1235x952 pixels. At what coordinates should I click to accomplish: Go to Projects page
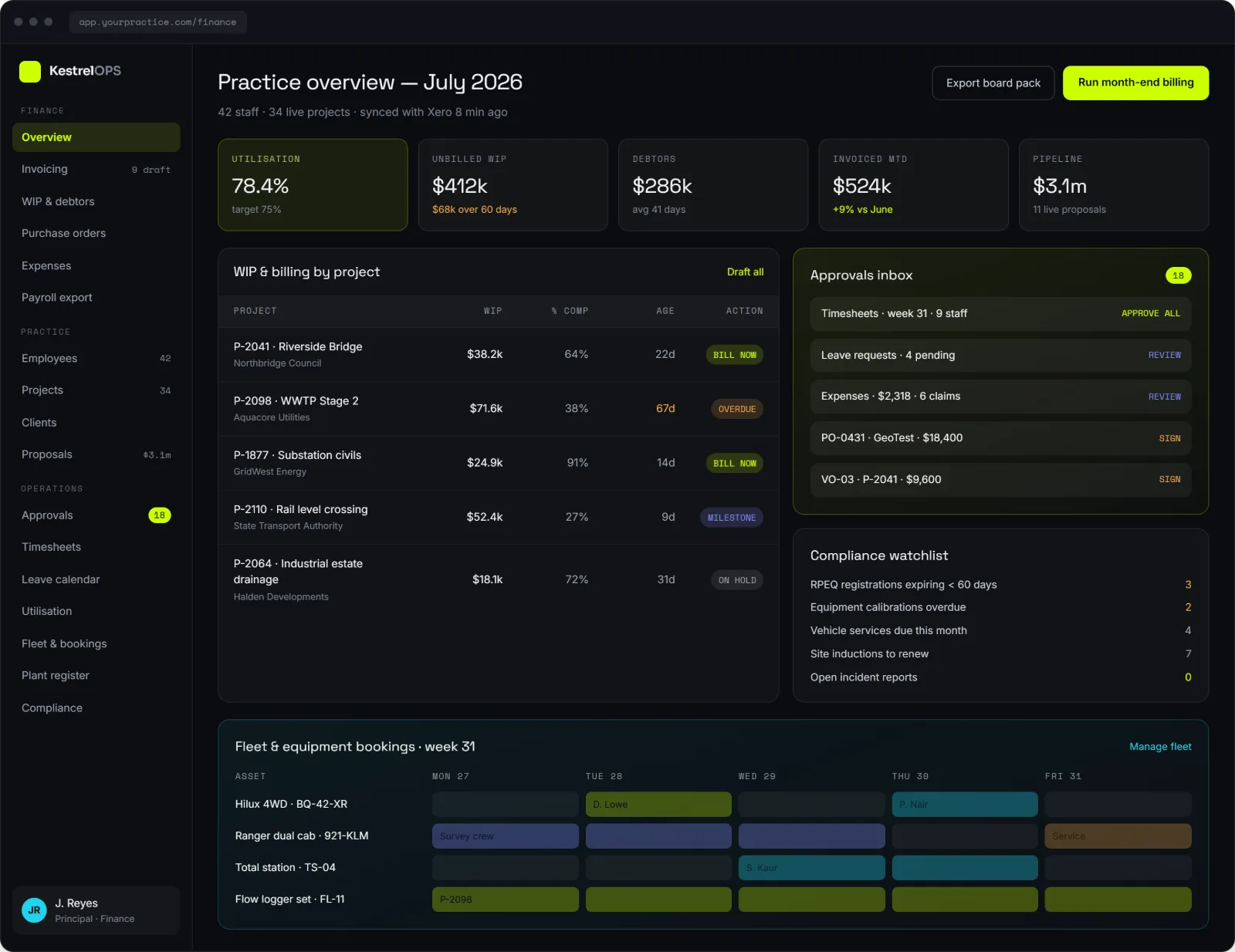[96, 390]
